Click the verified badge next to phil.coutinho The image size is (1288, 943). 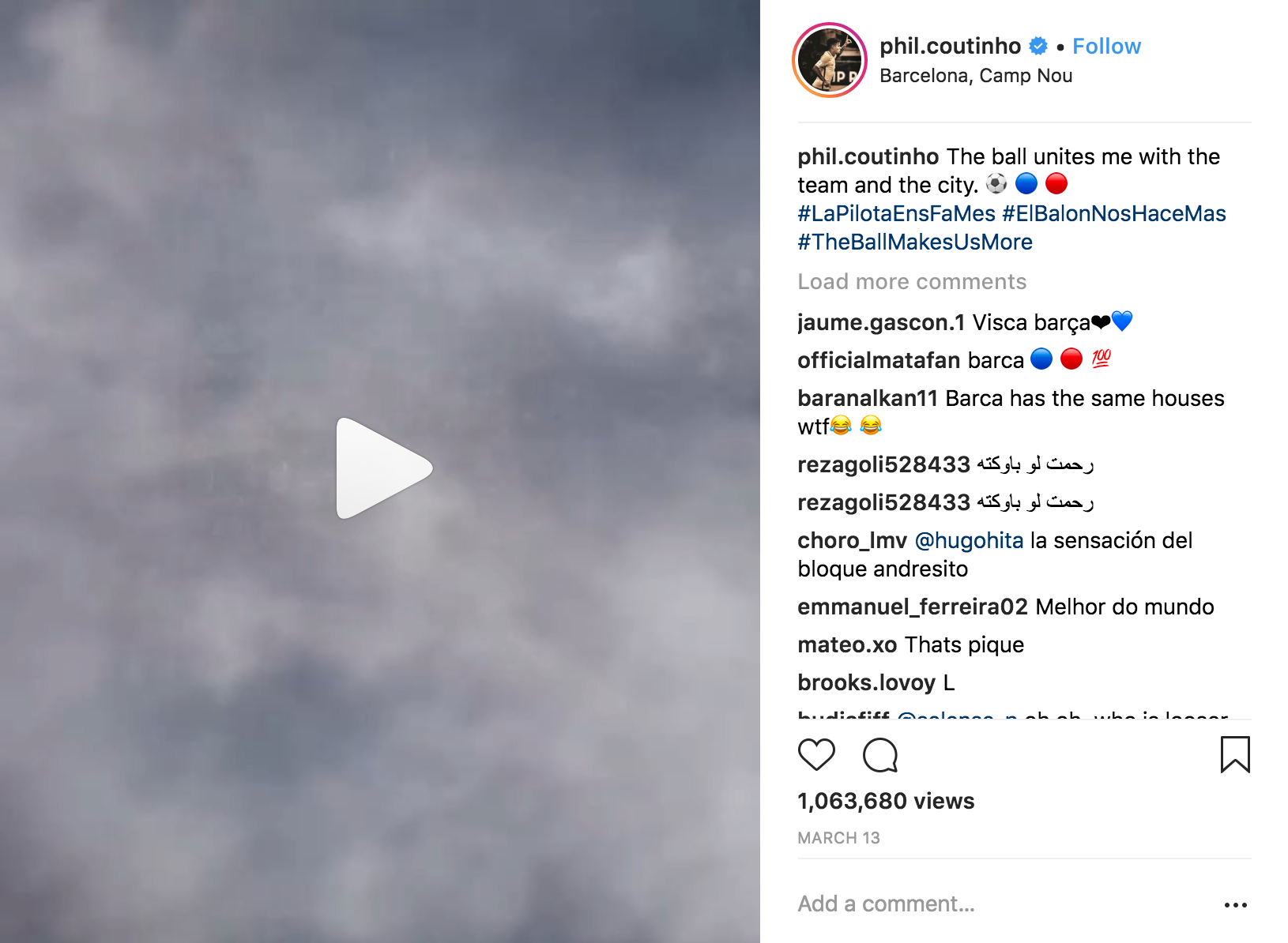point(1038,47)
